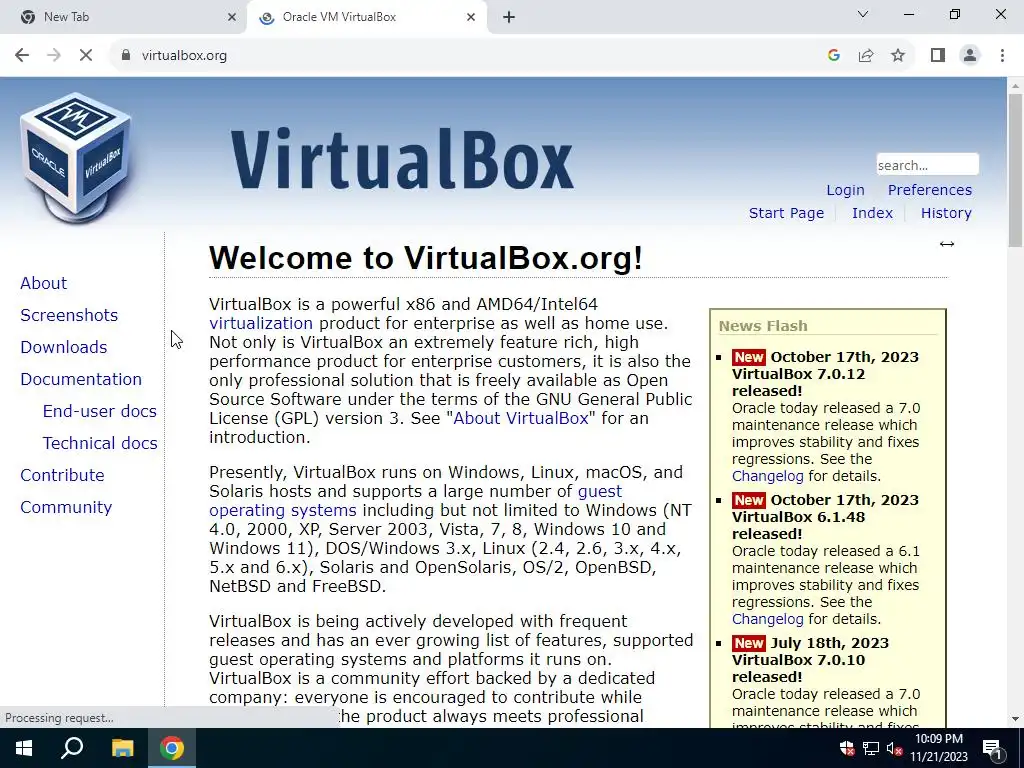Click the VirtualBox cube logo
The image size is (1024, 768).
pyautogui.click(x=76, y=157)
